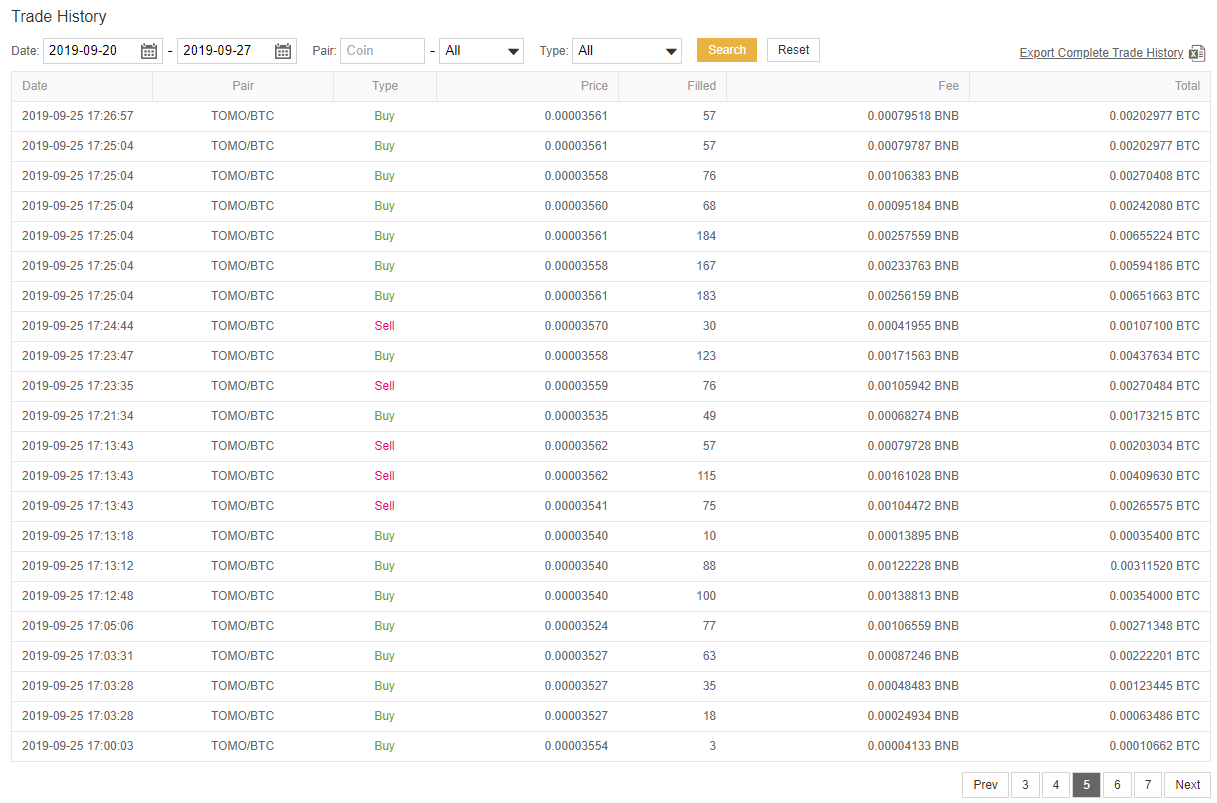Click the orange Search button
The image size is (1217, 803).
point(727,50)
